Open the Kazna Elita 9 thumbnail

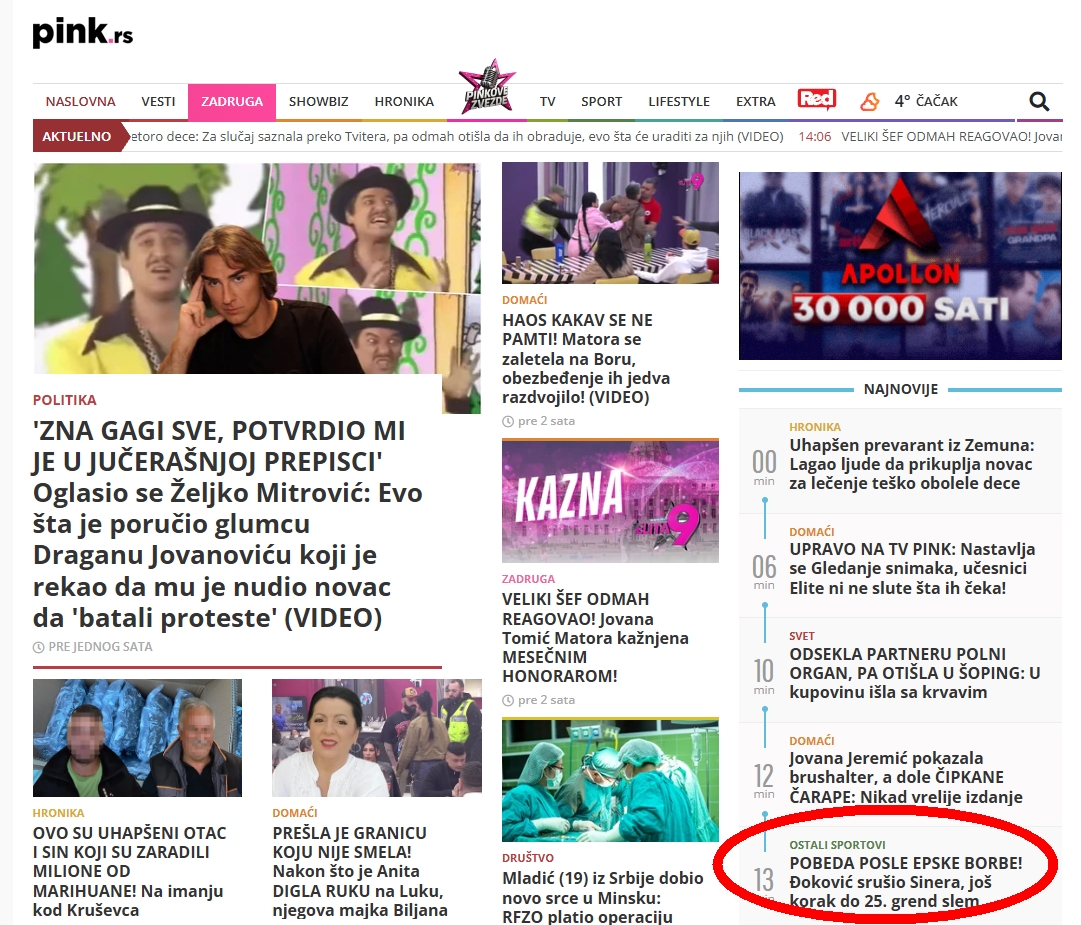610,500
